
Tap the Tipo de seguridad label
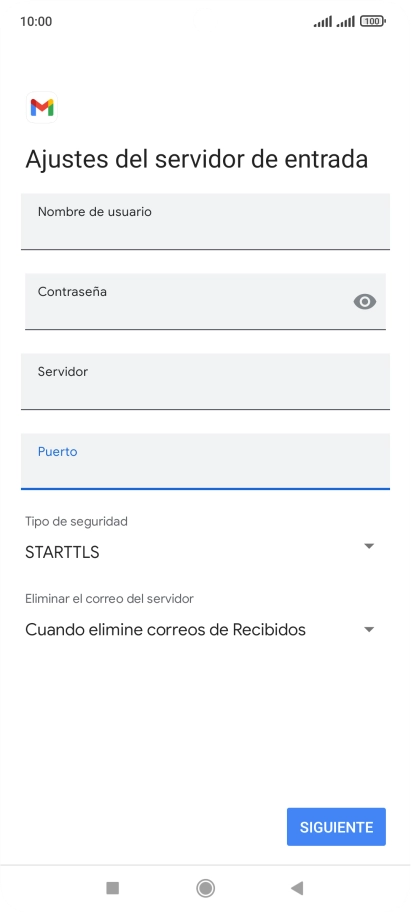pyautogui.click(x=76, y=521)
